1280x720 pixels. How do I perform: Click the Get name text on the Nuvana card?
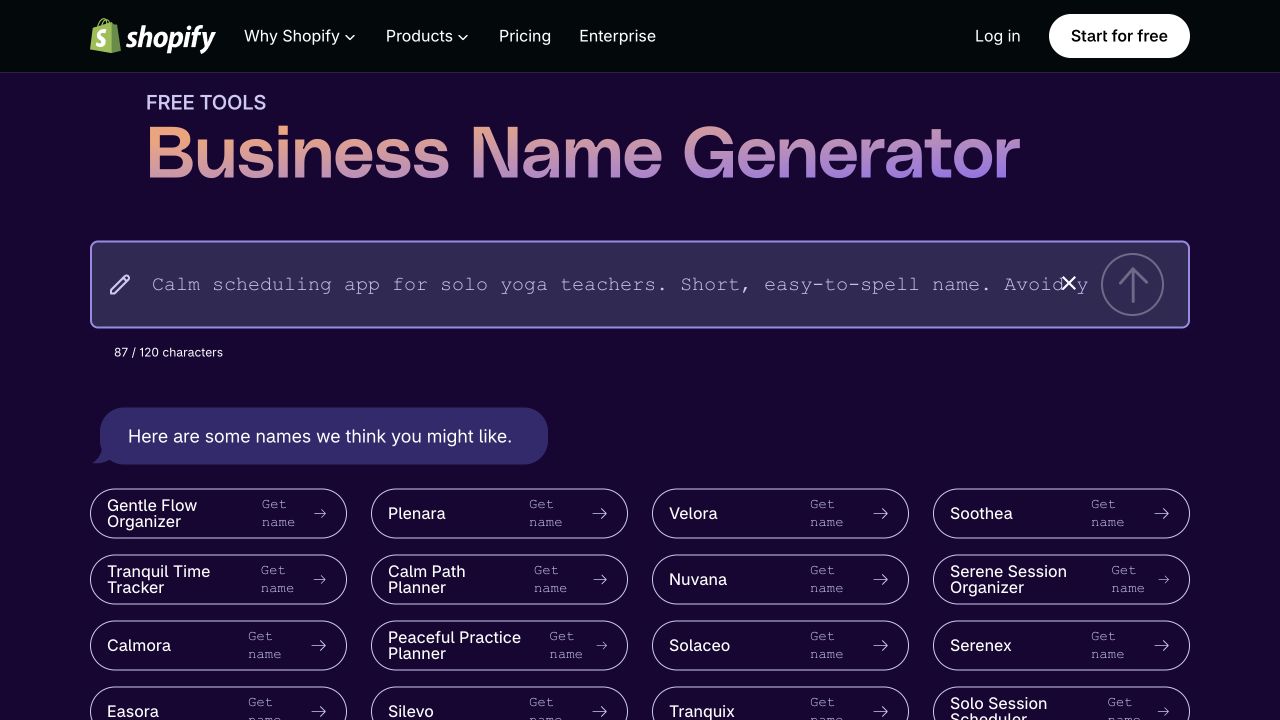tap(826, 580)
